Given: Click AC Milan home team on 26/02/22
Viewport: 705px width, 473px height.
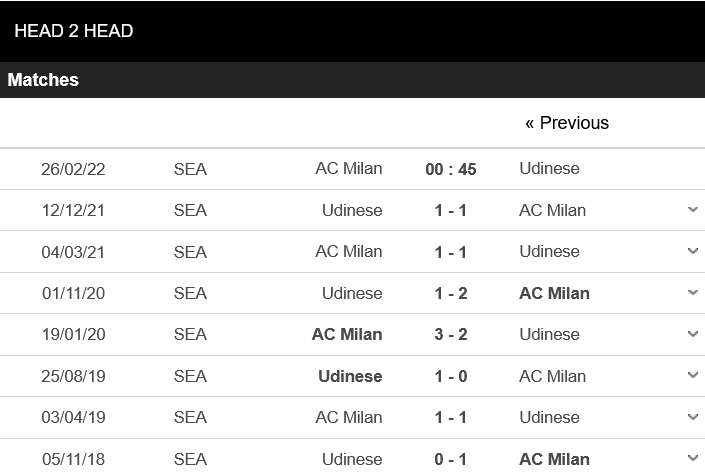Looking at the screenshot, I should [348, 169].
